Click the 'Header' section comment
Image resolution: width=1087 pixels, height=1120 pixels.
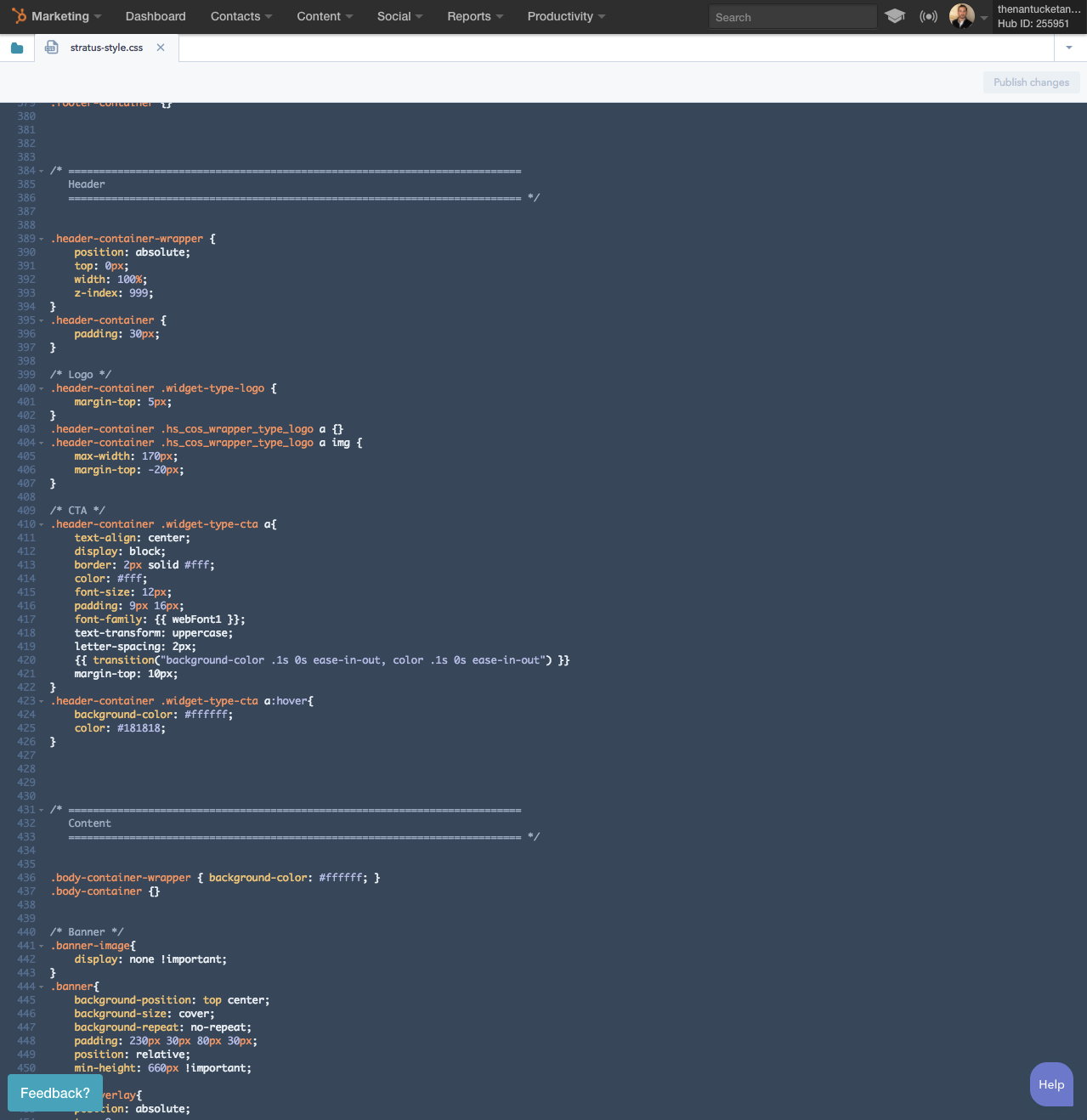click(87, 184)
